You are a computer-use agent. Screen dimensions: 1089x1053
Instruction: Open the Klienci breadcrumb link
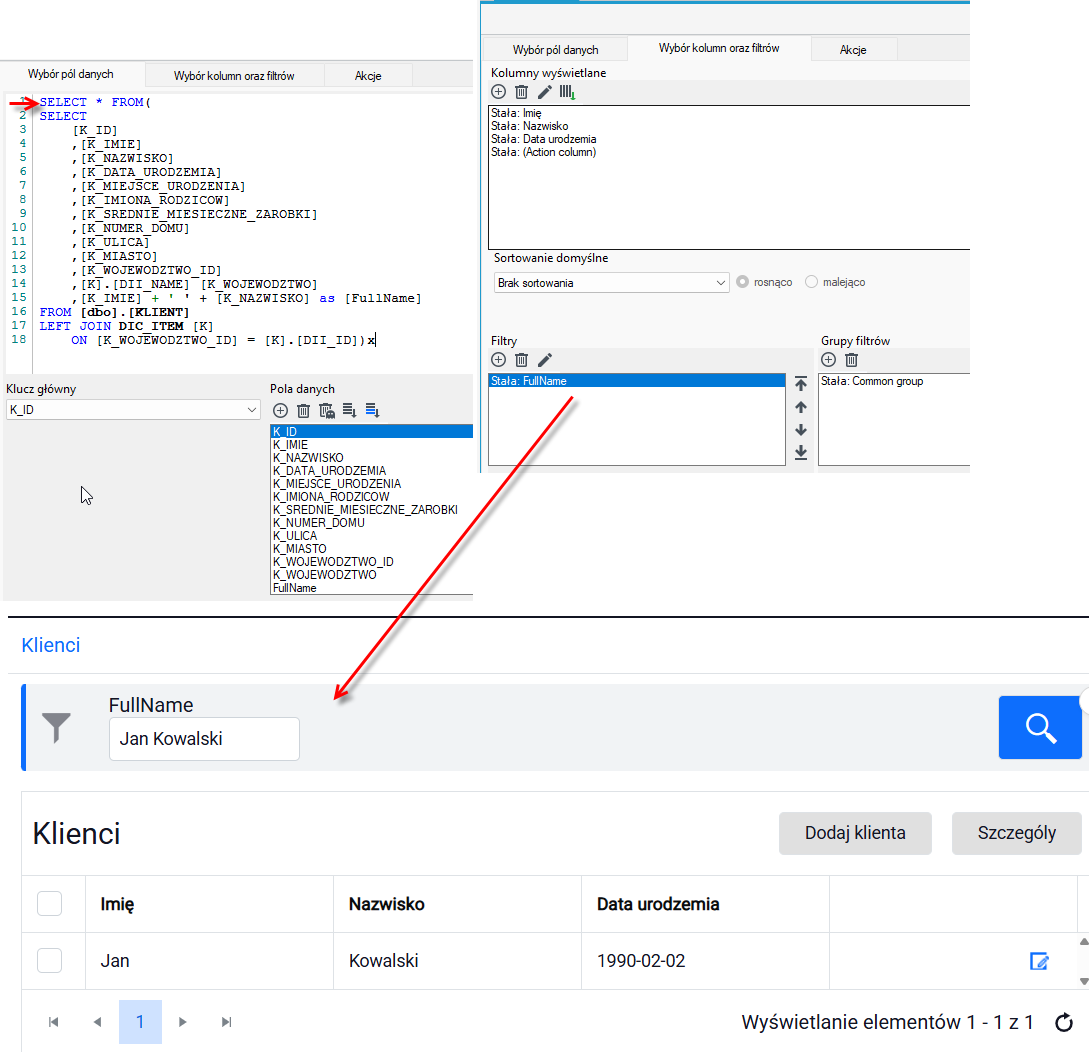coord(51,645)
